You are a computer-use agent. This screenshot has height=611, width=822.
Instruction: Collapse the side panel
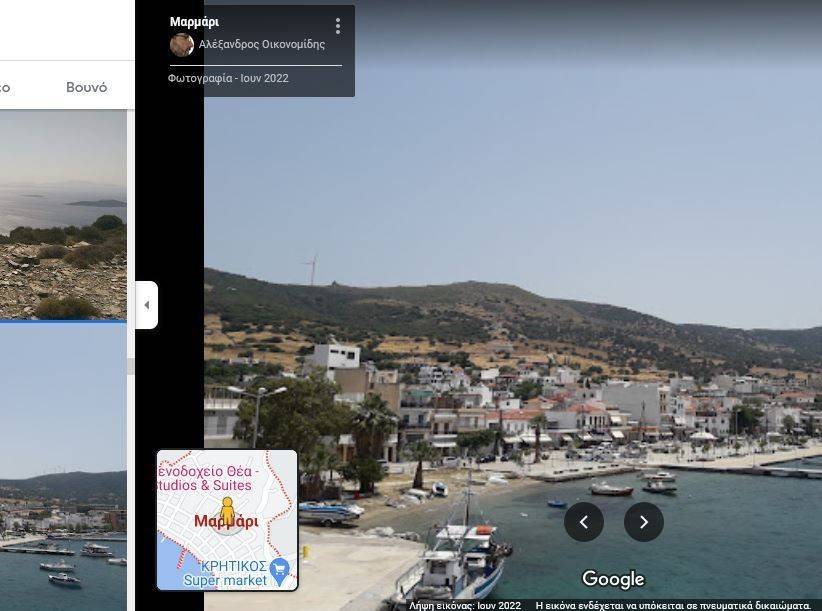click(147, 305)
